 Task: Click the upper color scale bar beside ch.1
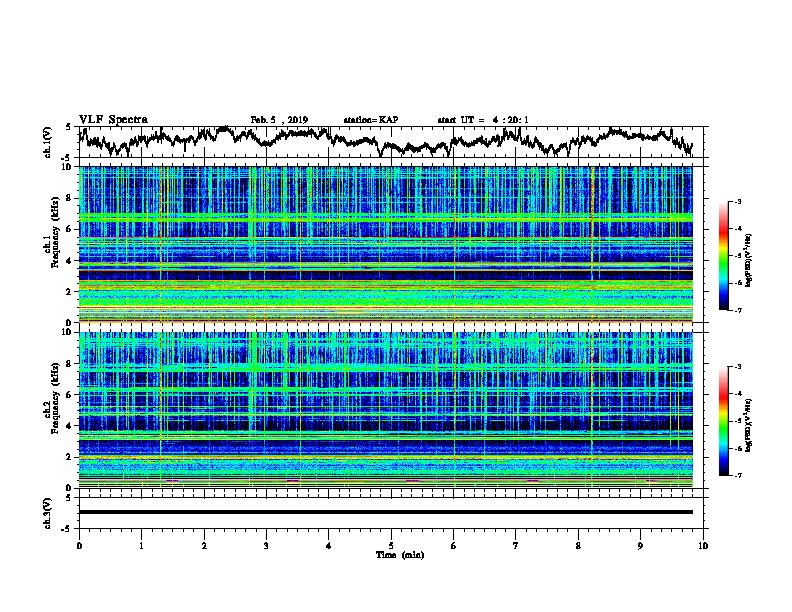click(x=724, y=256)
